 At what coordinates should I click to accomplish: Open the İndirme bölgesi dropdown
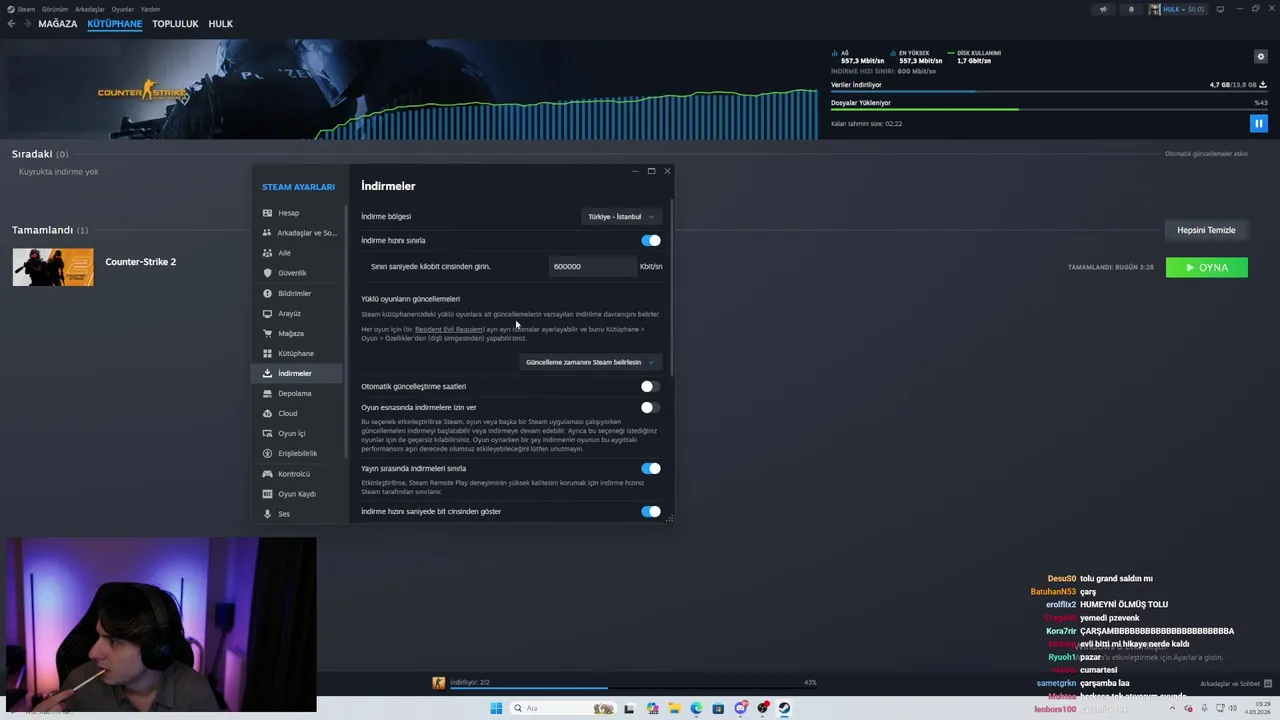coord(621,216)
